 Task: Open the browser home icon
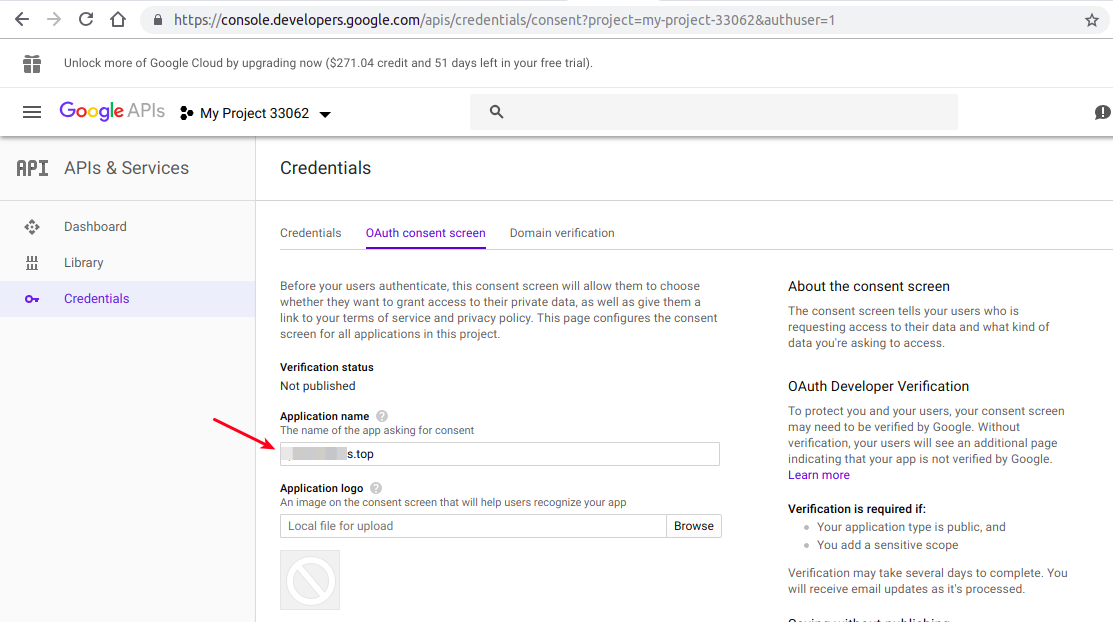(x=118, y=20)
